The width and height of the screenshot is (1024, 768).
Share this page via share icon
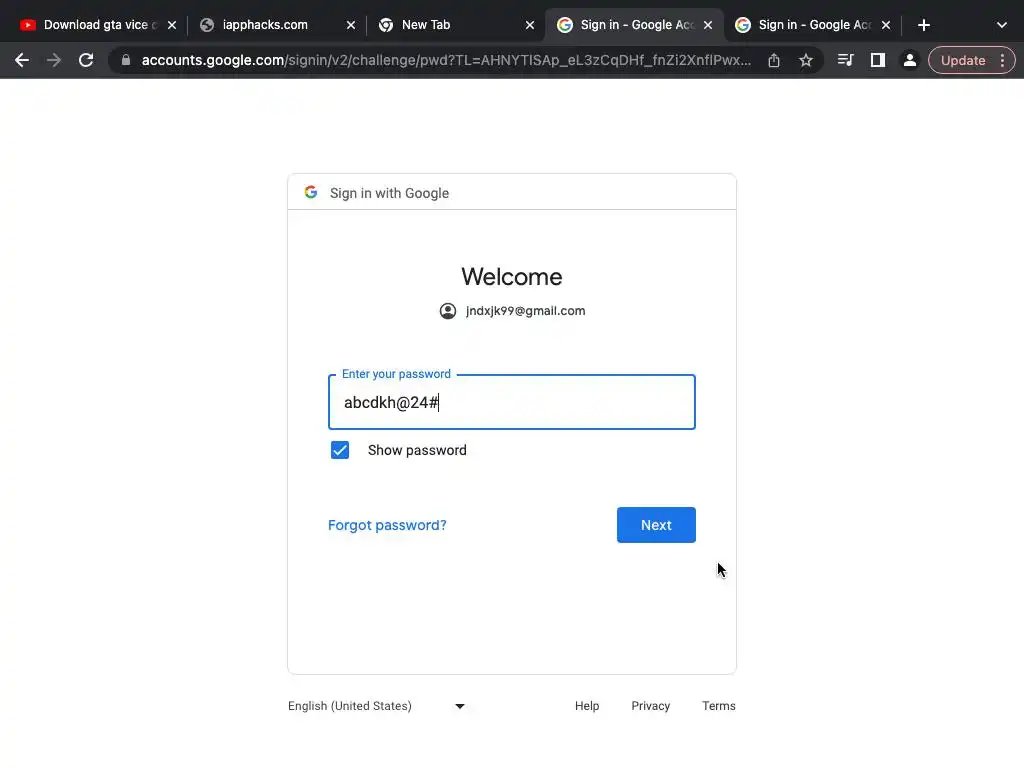click(x=774, y=60)
